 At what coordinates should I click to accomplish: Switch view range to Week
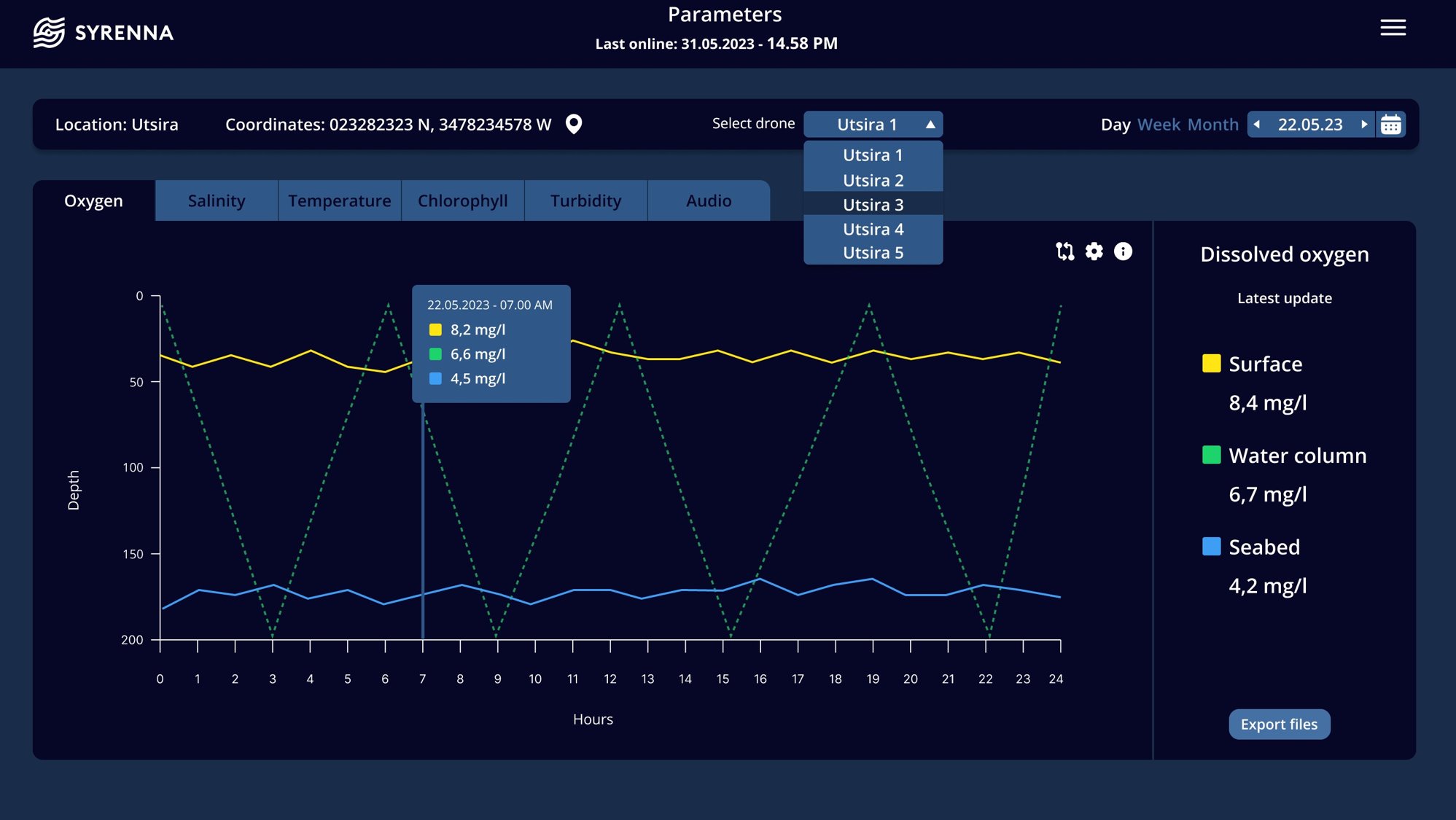tap(1159, 125)
